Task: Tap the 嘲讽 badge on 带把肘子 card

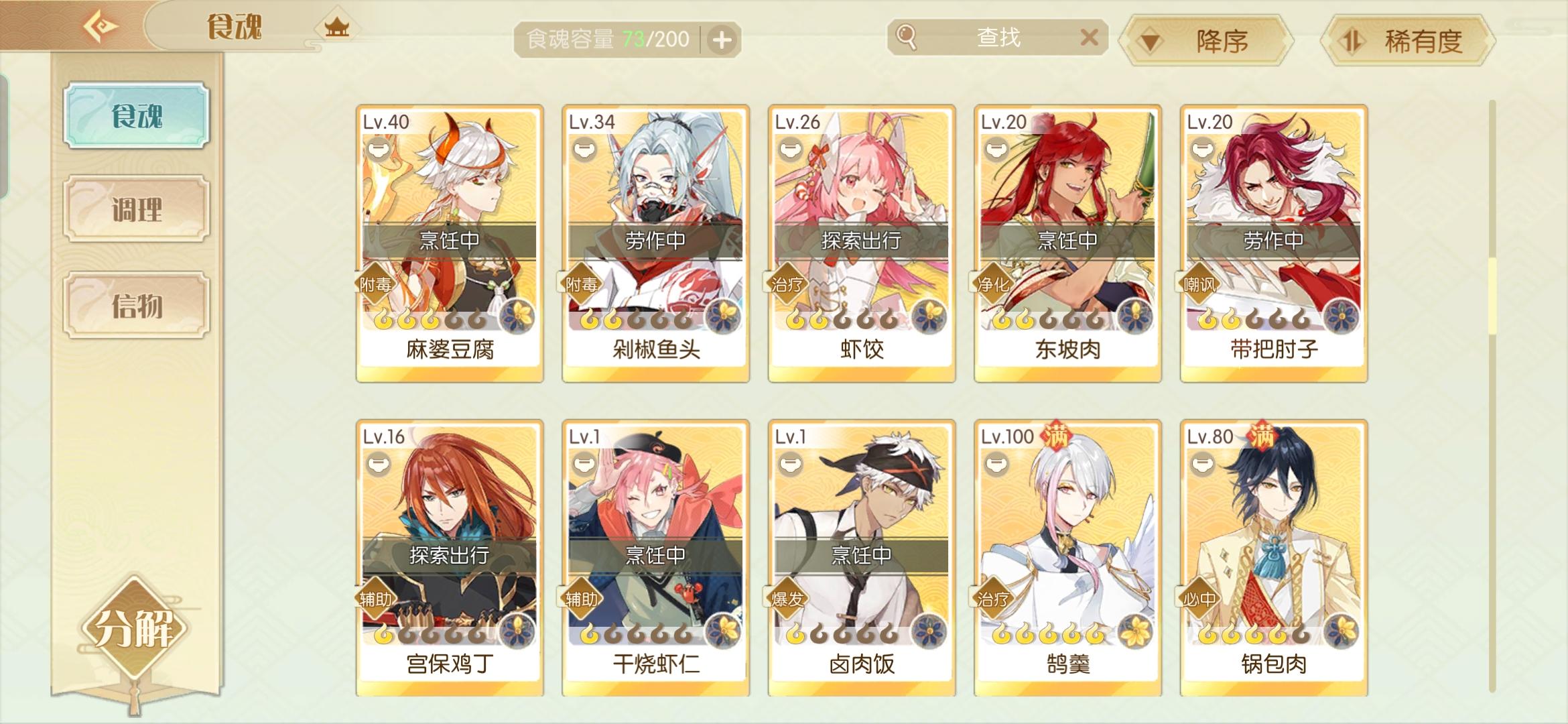Action: click(1199, 285)
